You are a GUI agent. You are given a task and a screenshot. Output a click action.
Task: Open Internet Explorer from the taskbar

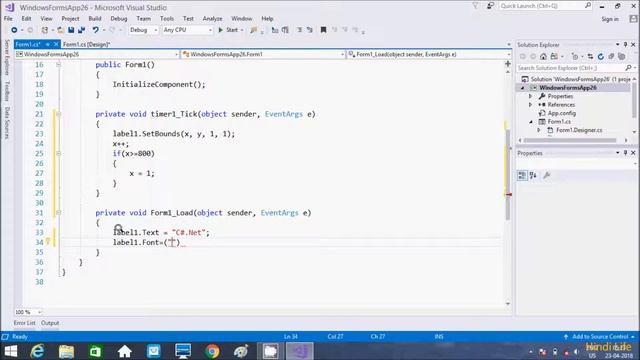tap(37, 351)
